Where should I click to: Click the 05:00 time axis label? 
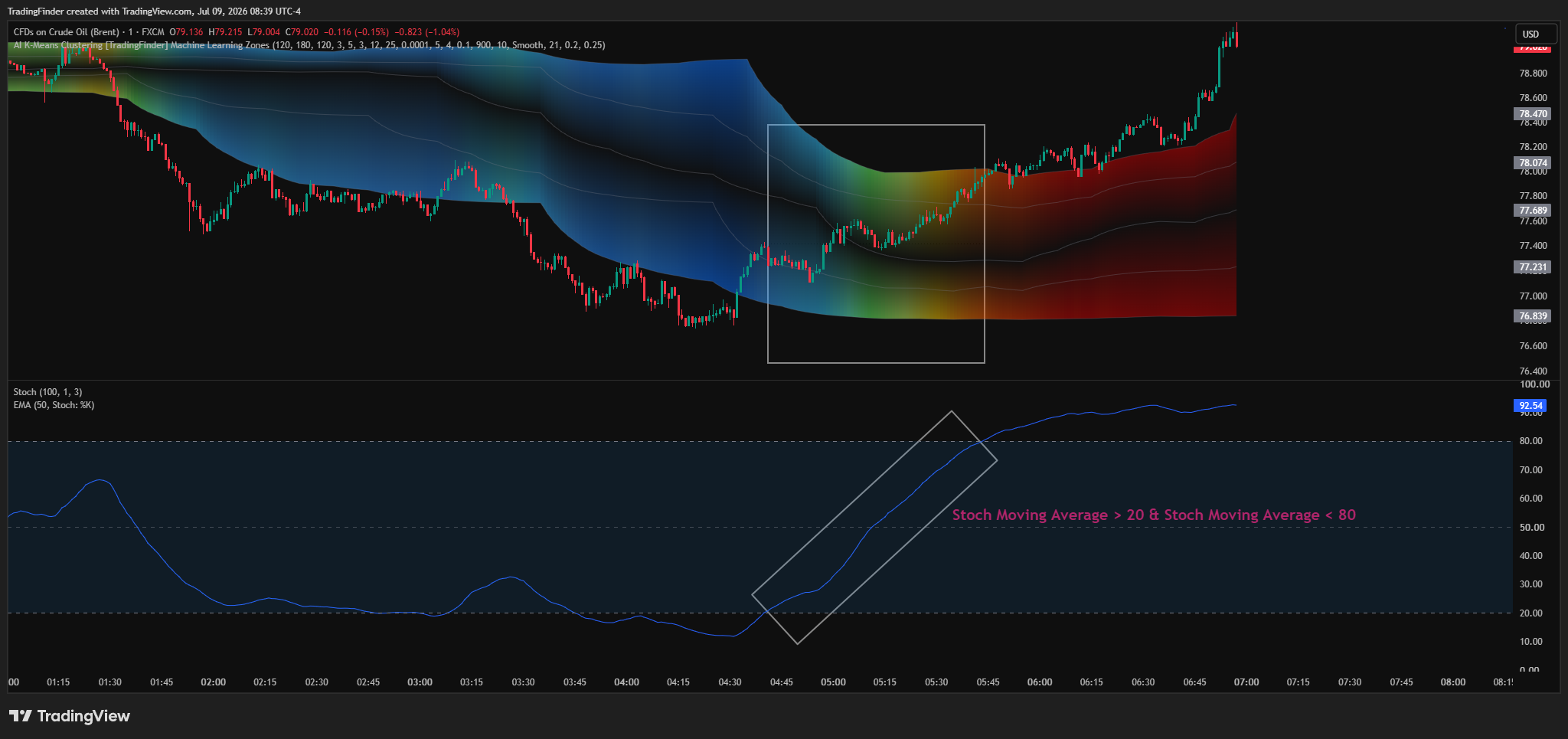click(x=833, y=682)
